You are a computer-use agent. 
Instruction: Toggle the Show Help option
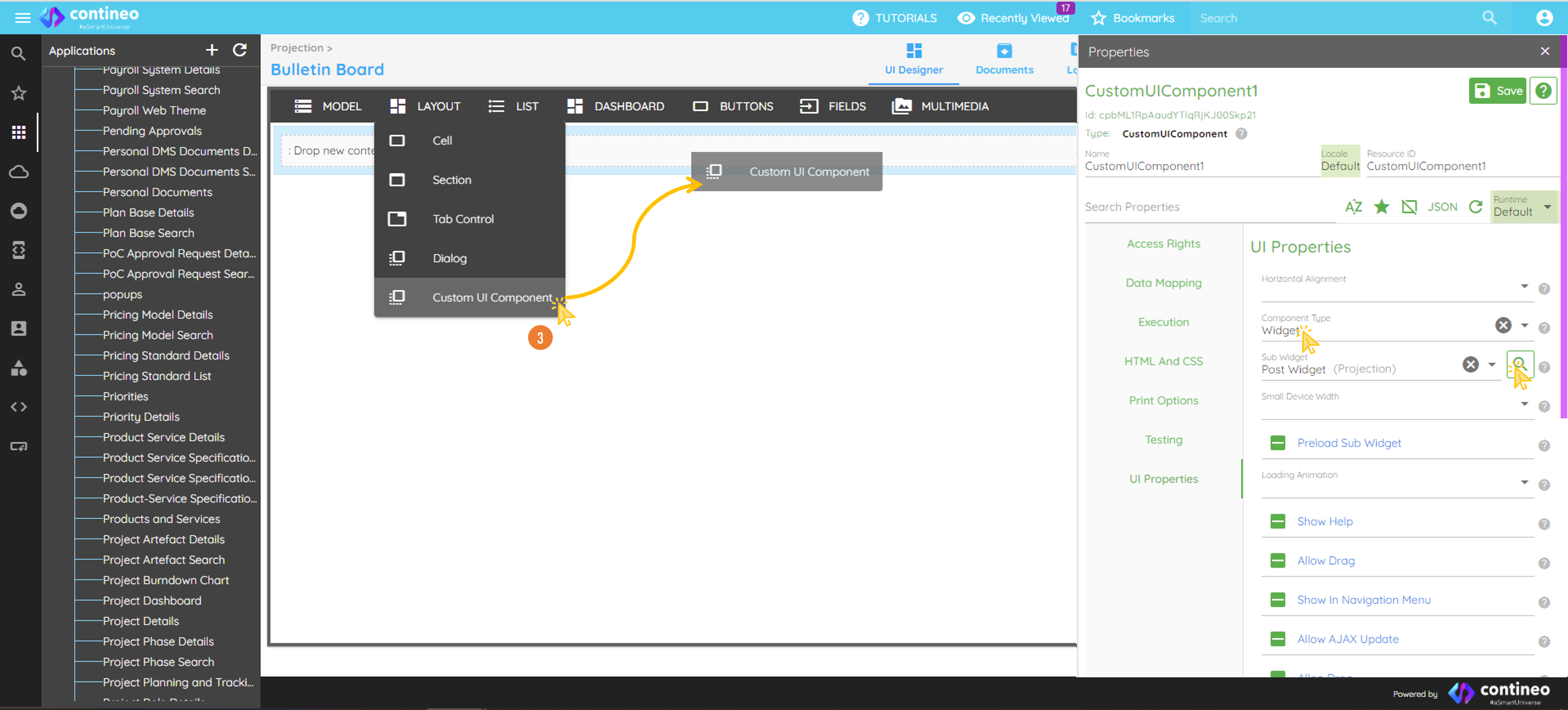coord(1278,522)
